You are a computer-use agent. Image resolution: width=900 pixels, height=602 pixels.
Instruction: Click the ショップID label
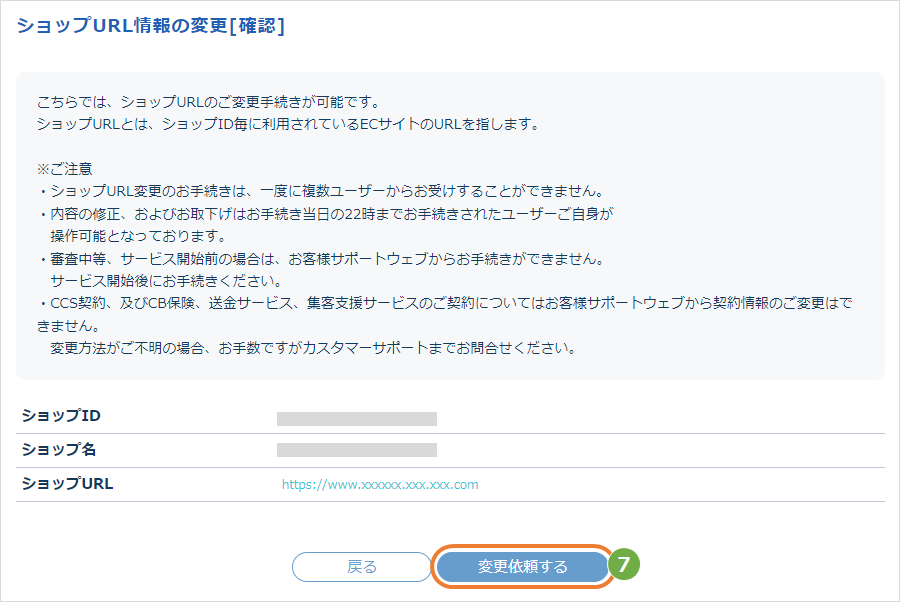coord(61,415)
